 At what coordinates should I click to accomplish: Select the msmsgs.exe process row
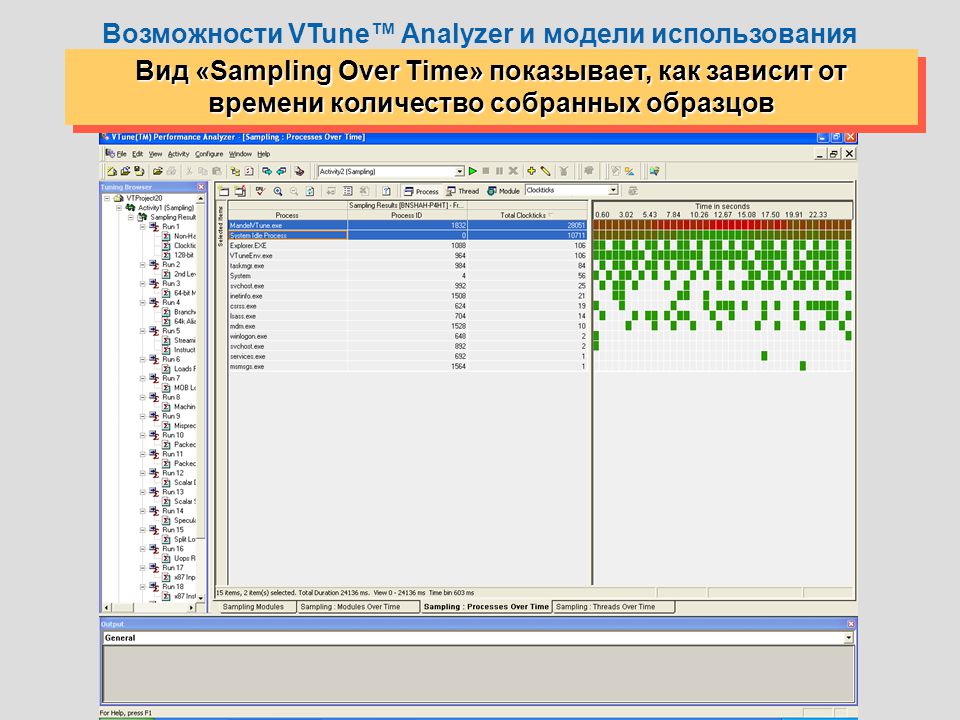407,366
